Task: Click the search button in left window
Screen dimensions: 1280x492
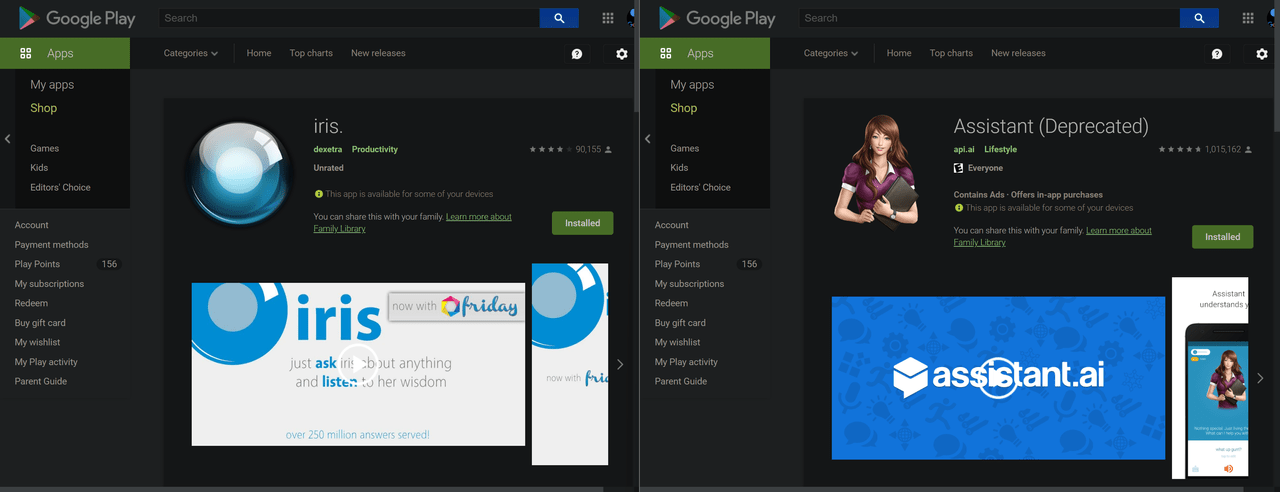Action: click(x=559, y=18)
